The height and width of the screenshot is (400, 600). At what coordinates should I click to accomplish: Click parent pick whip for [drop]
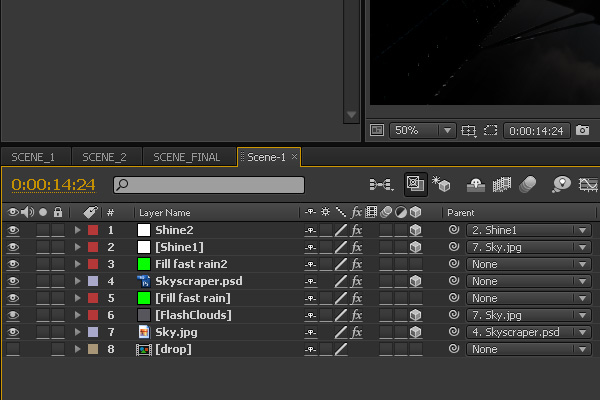pyautogui.click(x=453, y=349)
